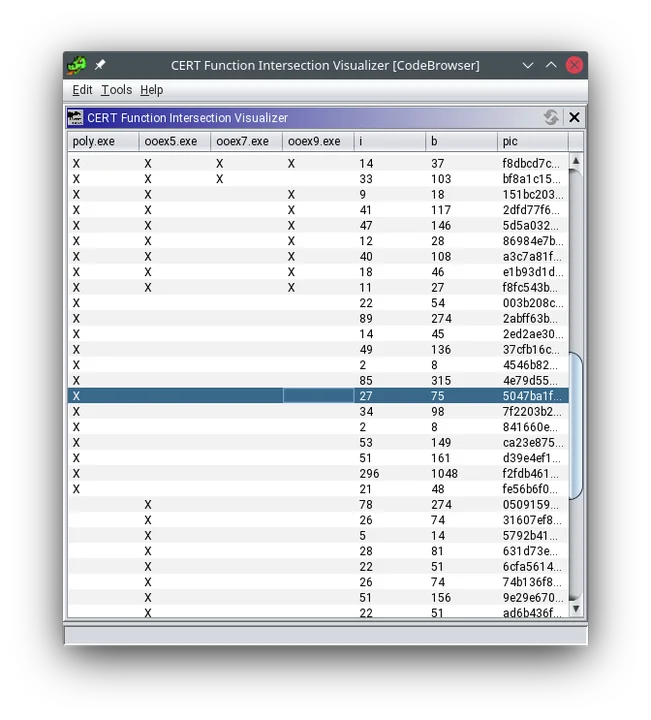Select the row with pic f8dbcd7c...
Viewport: 651px width, 720px height.
pyautogui.click(x=318, y=163)
